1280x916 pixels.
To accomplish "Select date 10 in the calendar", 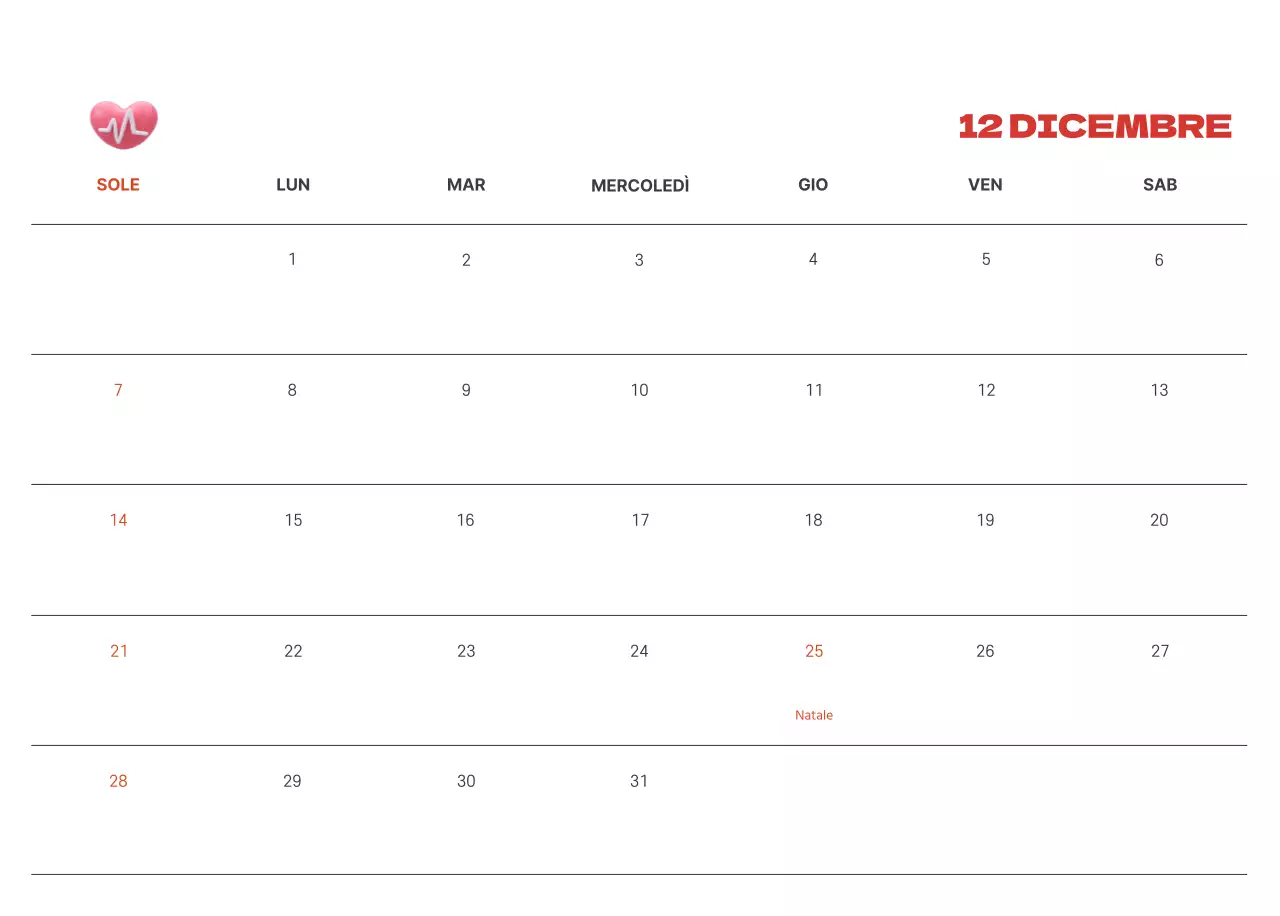I will [x=640, y=390].
